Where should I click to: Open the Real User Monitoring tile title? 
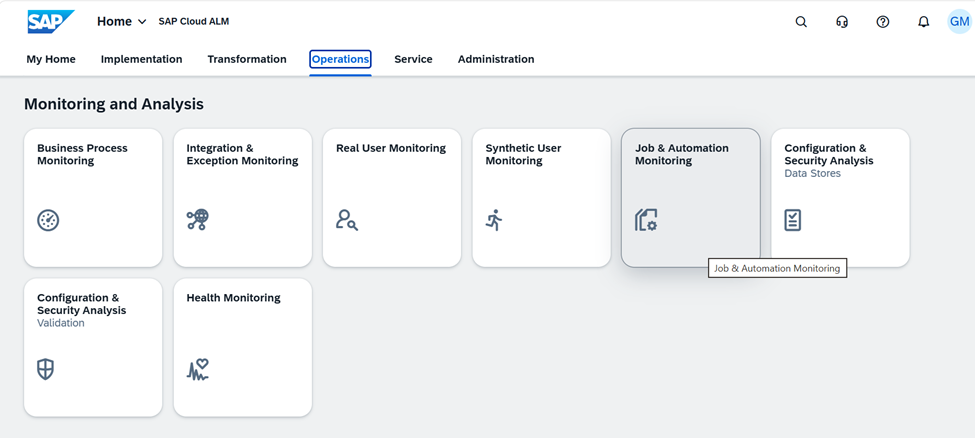[391, 148]
